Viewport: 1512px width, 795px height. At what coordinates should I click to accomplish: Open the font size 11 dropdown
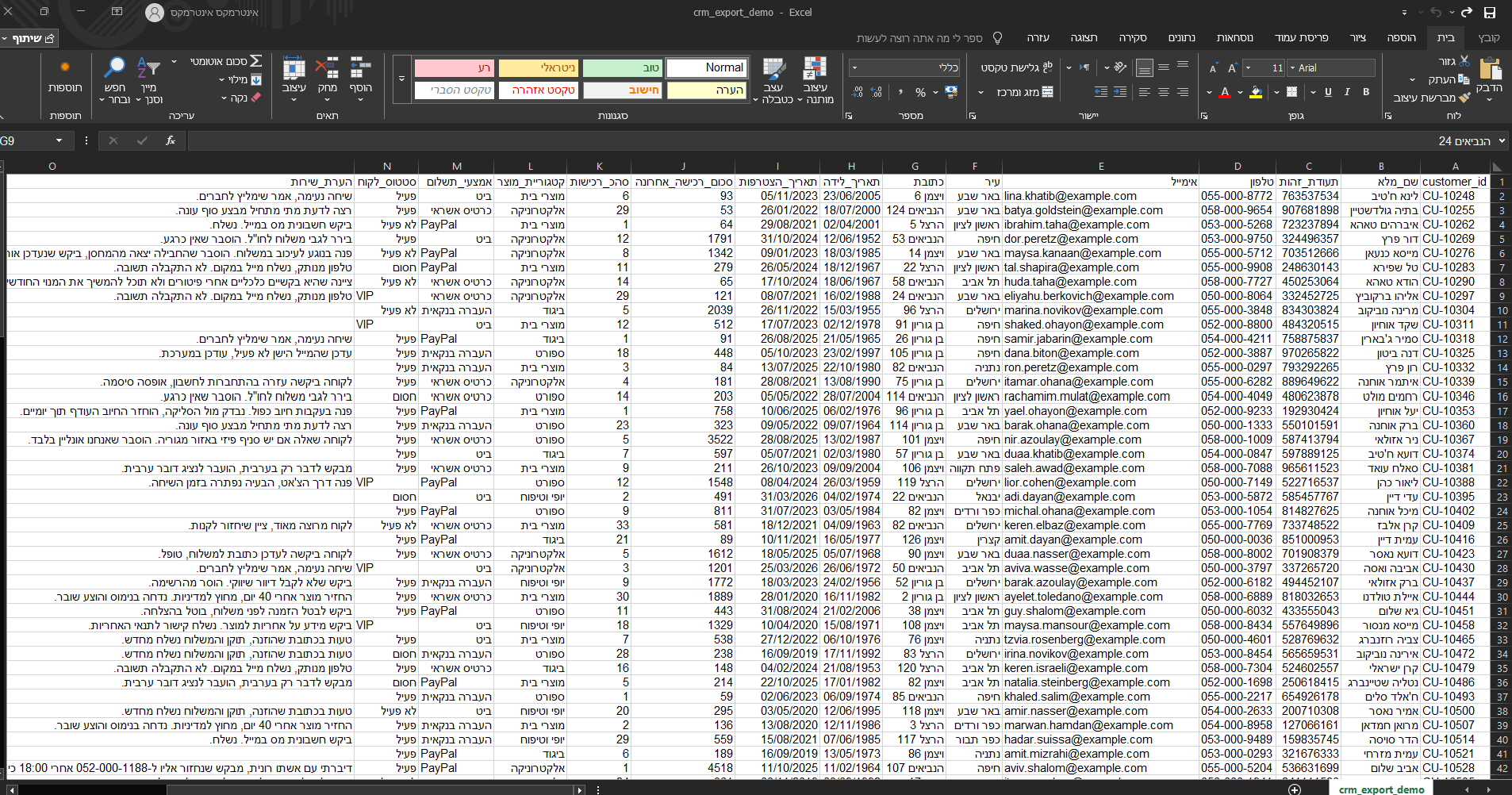pos(1248,68)
